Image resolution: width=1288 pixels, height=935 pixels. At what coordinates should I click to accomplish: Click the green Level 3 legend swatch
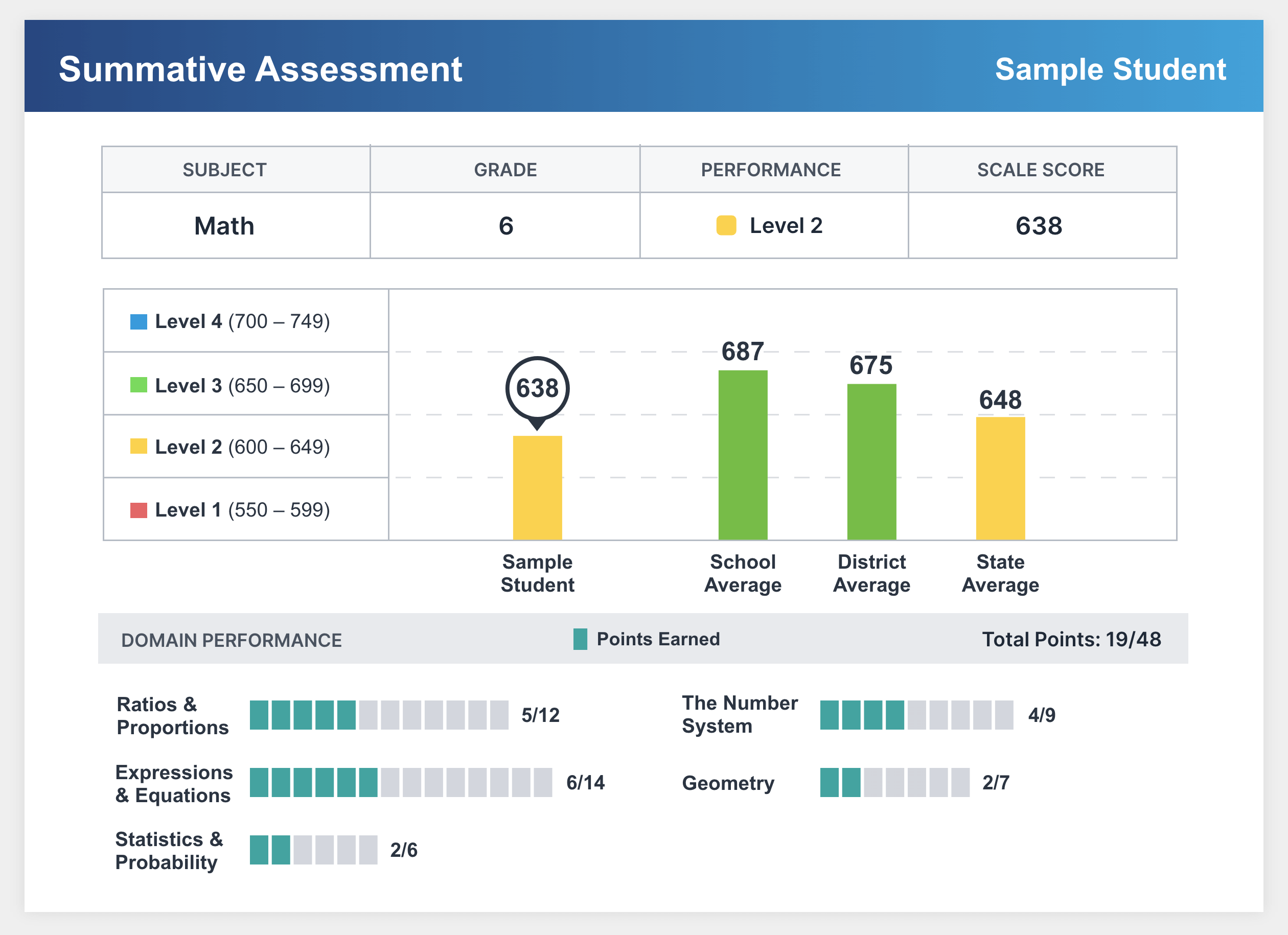pyautogui.click(x=139, y=385)
